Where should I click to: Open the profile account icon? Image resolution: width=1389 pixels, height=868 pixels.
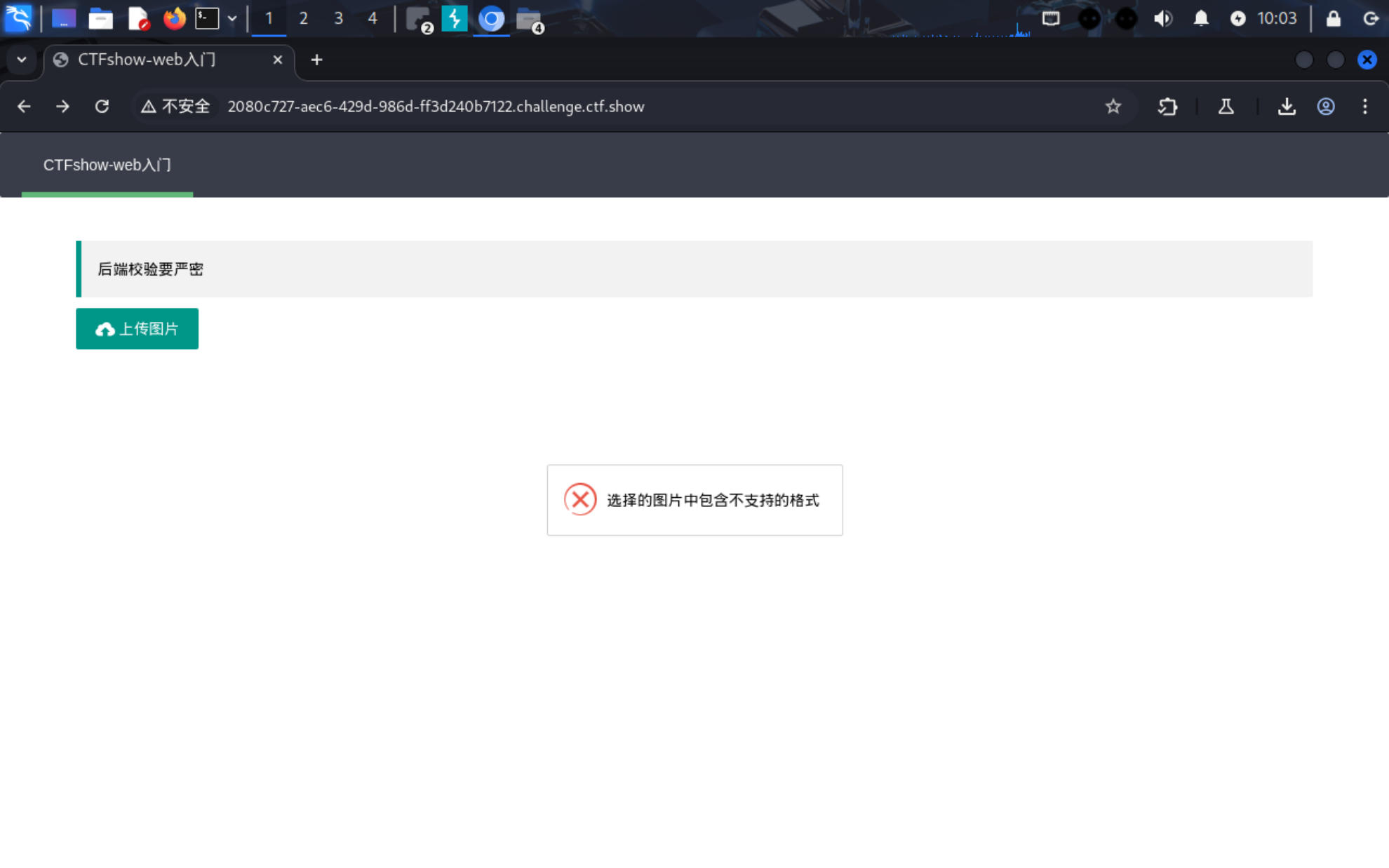pos(1325,107)
